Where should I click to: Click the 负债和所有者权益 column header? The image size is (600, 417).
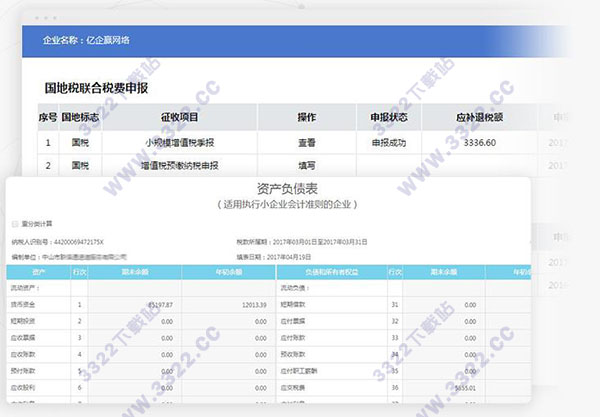click(332, 272)
